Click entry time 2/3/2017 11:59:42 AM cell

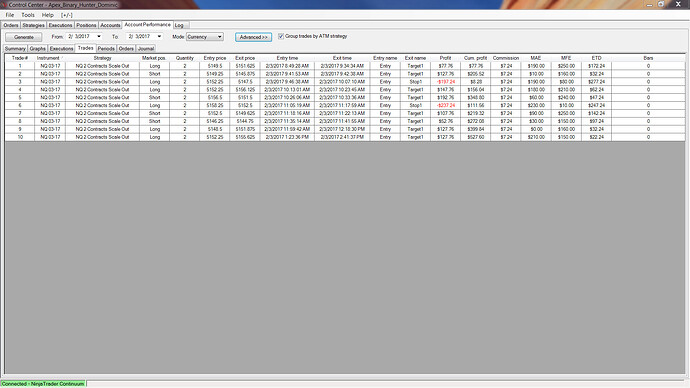[x=287, y=129]
